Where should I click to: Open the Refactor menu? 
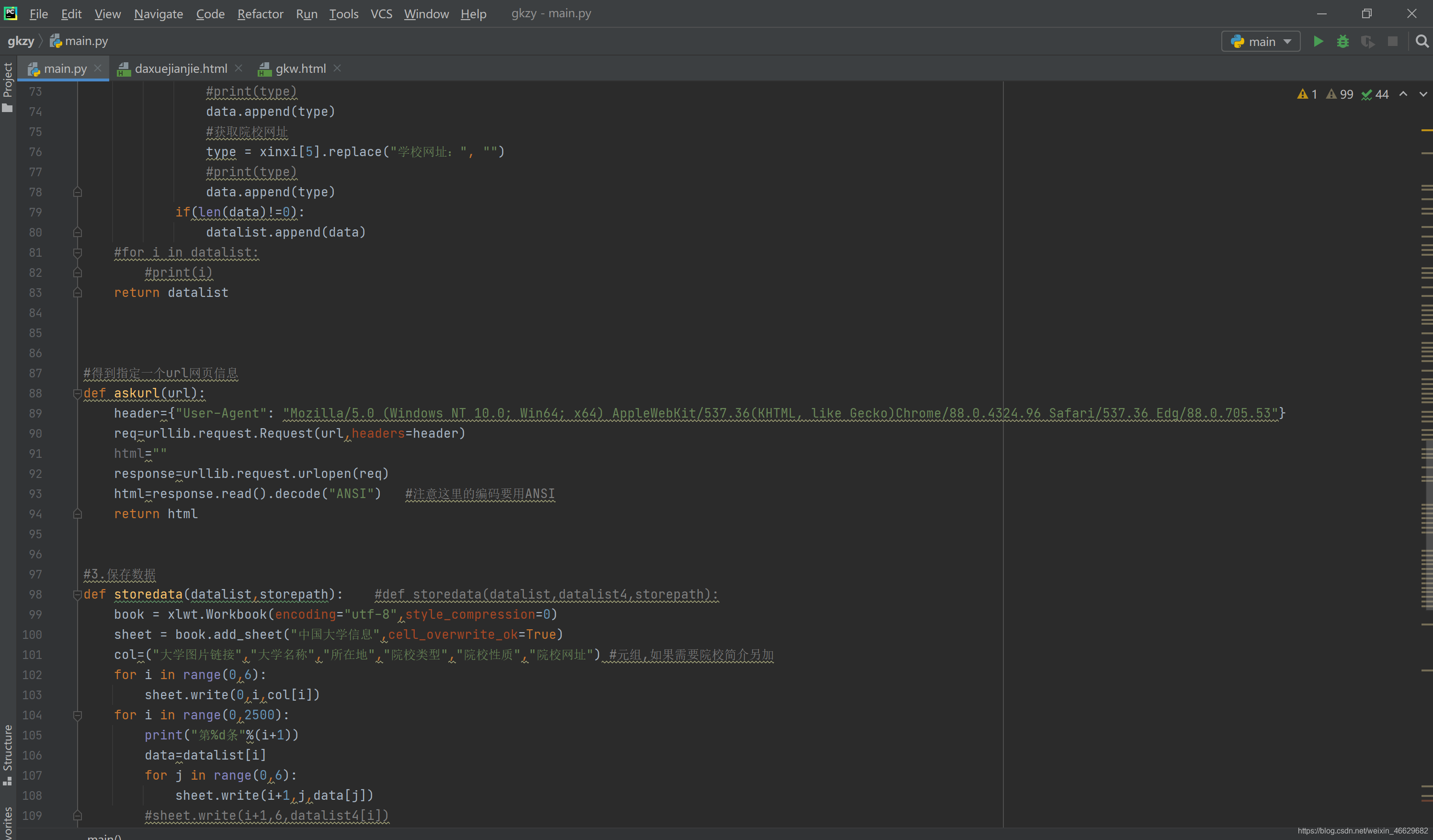point(260,14)
